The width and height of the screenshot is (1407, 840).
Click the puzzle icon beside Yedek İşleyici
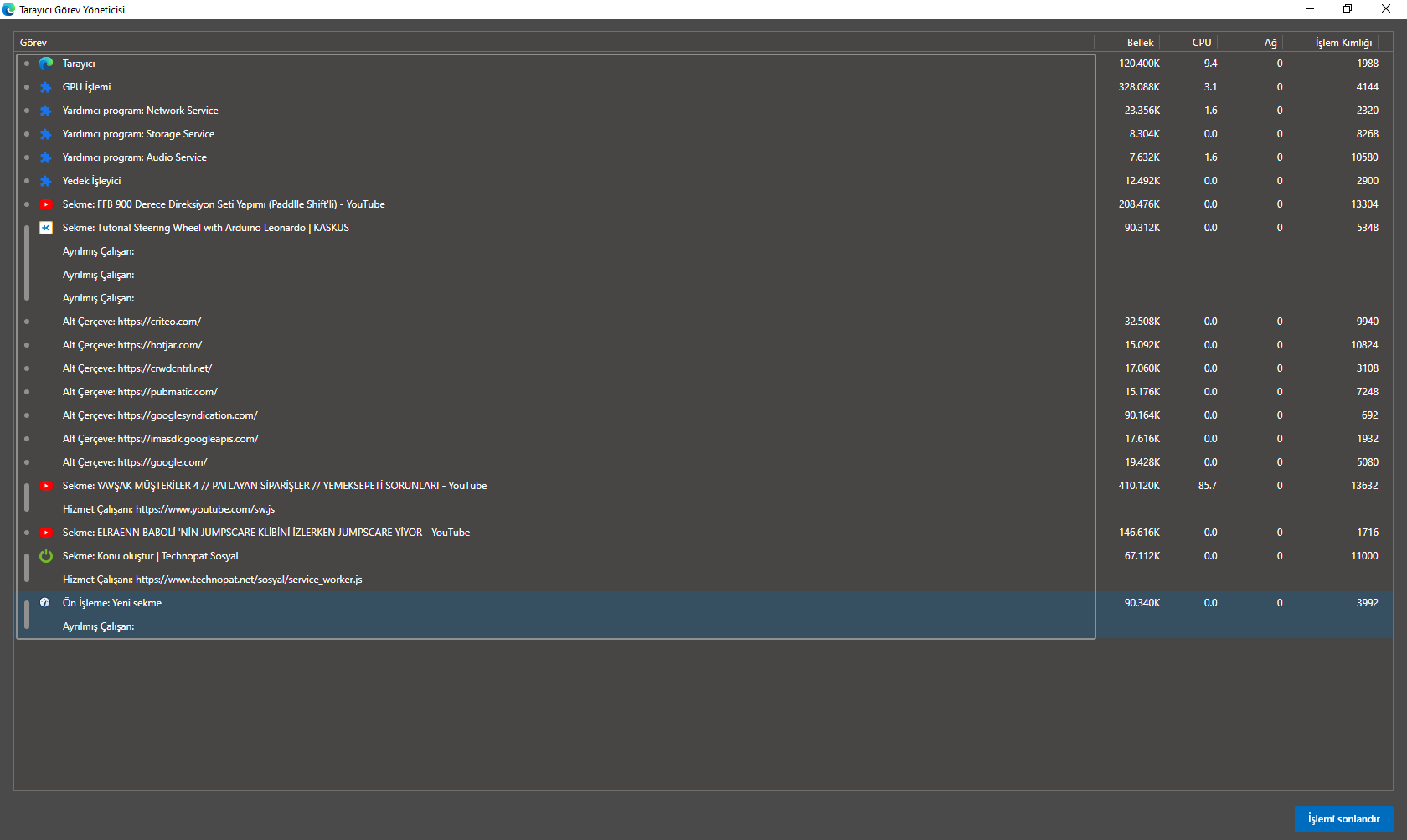click(x=46, y=181)
